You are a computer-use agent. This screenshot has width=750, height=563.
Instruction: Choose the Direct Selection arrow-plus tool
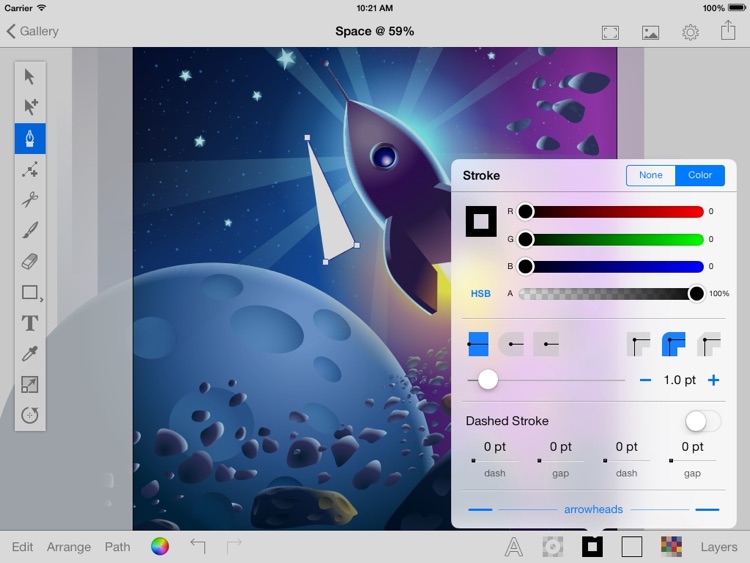tap(30, 107)
